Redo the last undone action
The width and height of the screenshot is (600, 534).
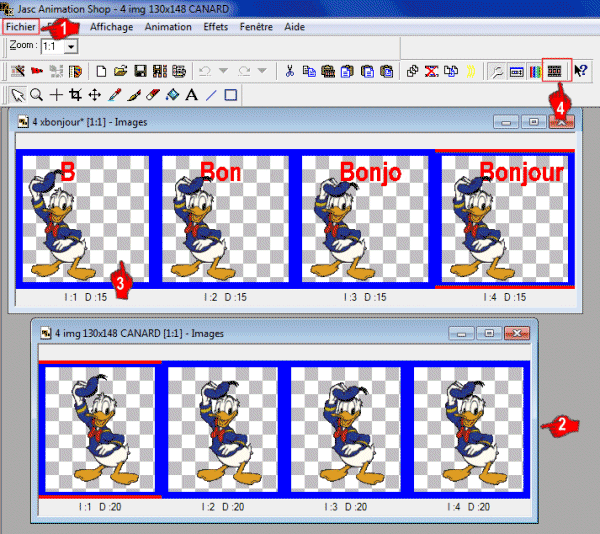244,71
